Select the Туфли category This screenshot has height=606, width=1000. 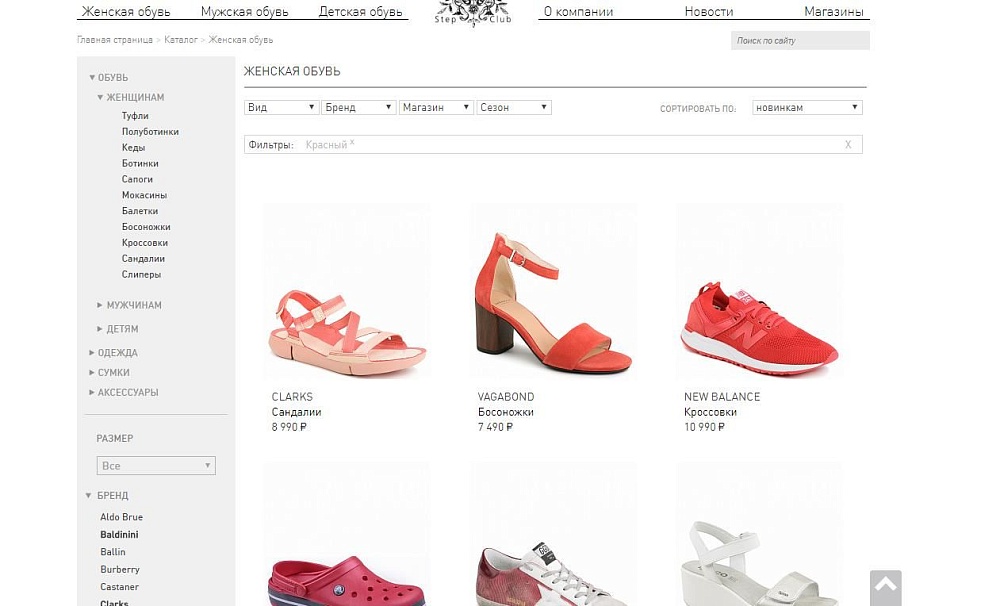pos(135,115)
